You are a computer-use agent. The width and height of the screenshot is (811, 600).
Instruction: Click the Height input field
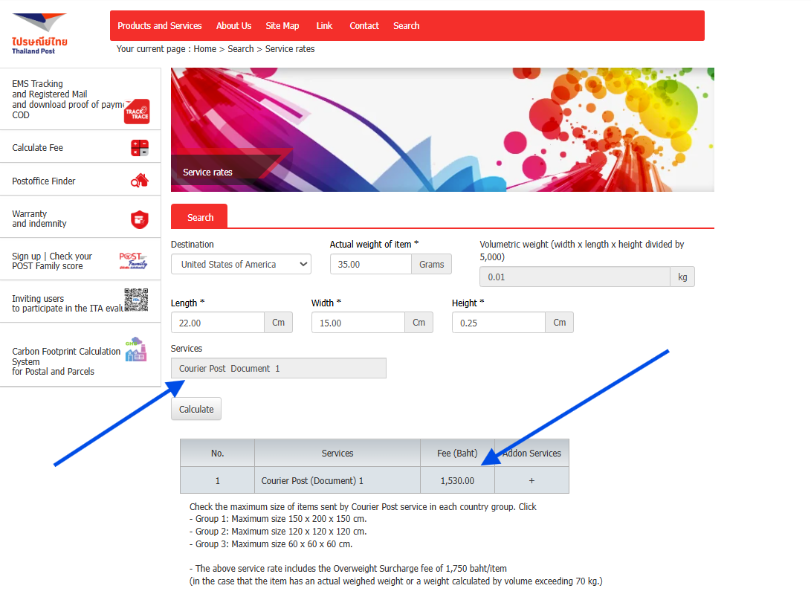(498, 323)
